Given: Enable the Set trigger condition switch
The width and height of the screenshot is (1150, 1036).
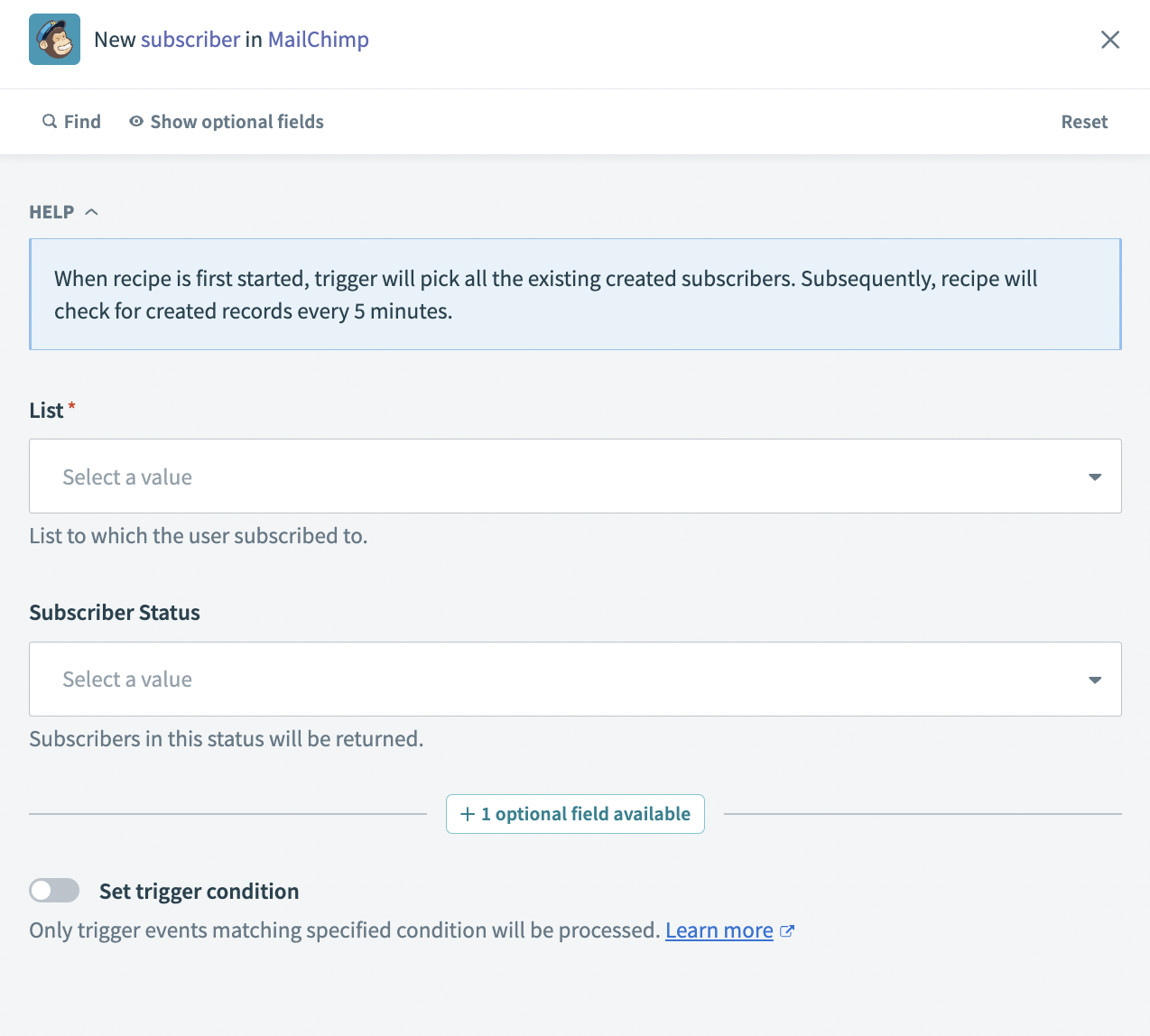Looking at the screenshot, I should coord(54,891).
